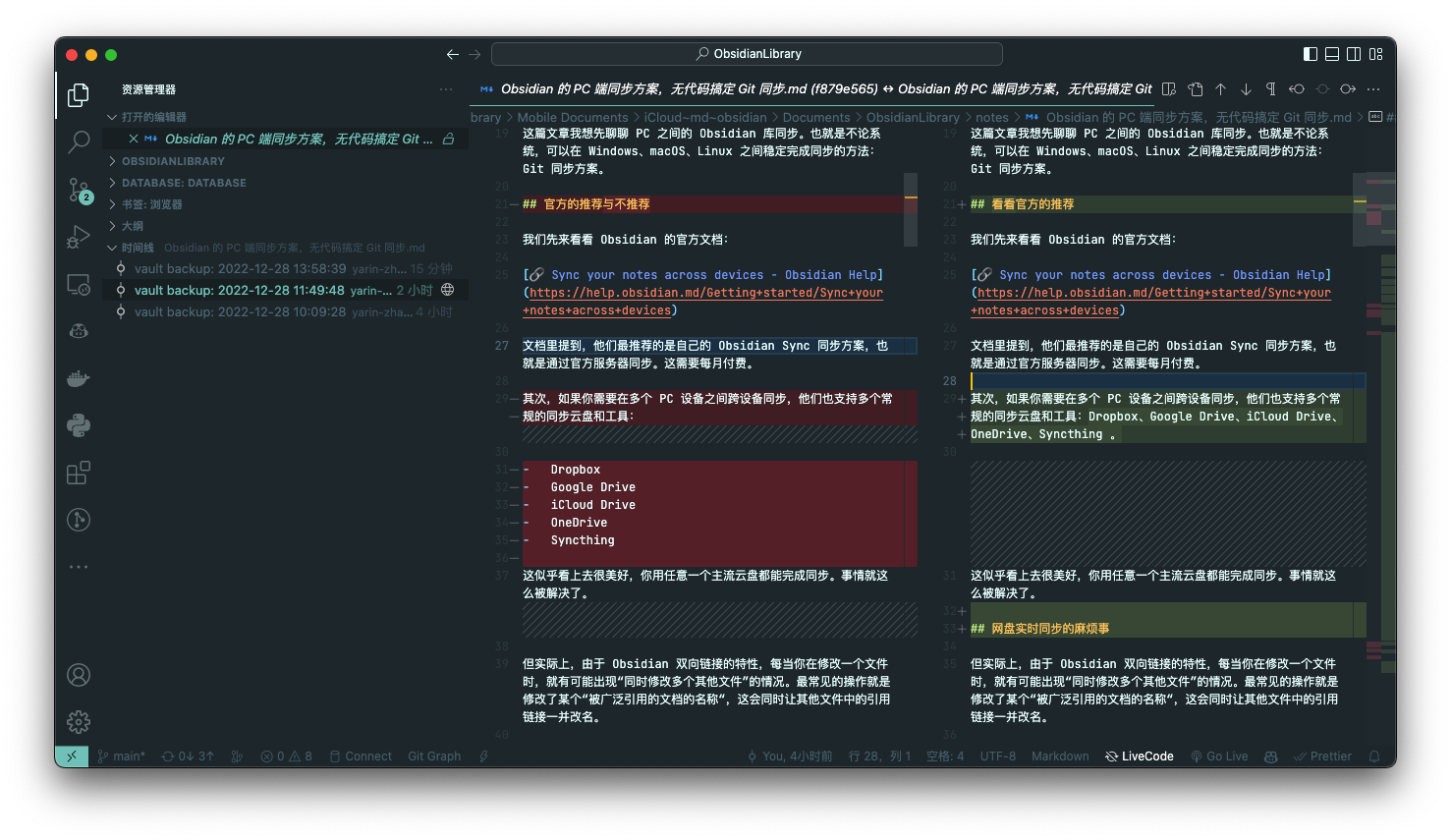
Task: Select vault backup 2022-12-28 13:58:39 entry
Action: (285, 268)
